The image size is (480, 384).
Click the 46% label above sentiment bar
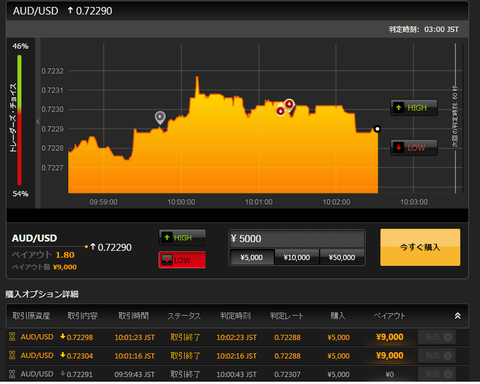click(x=20, y=46)
